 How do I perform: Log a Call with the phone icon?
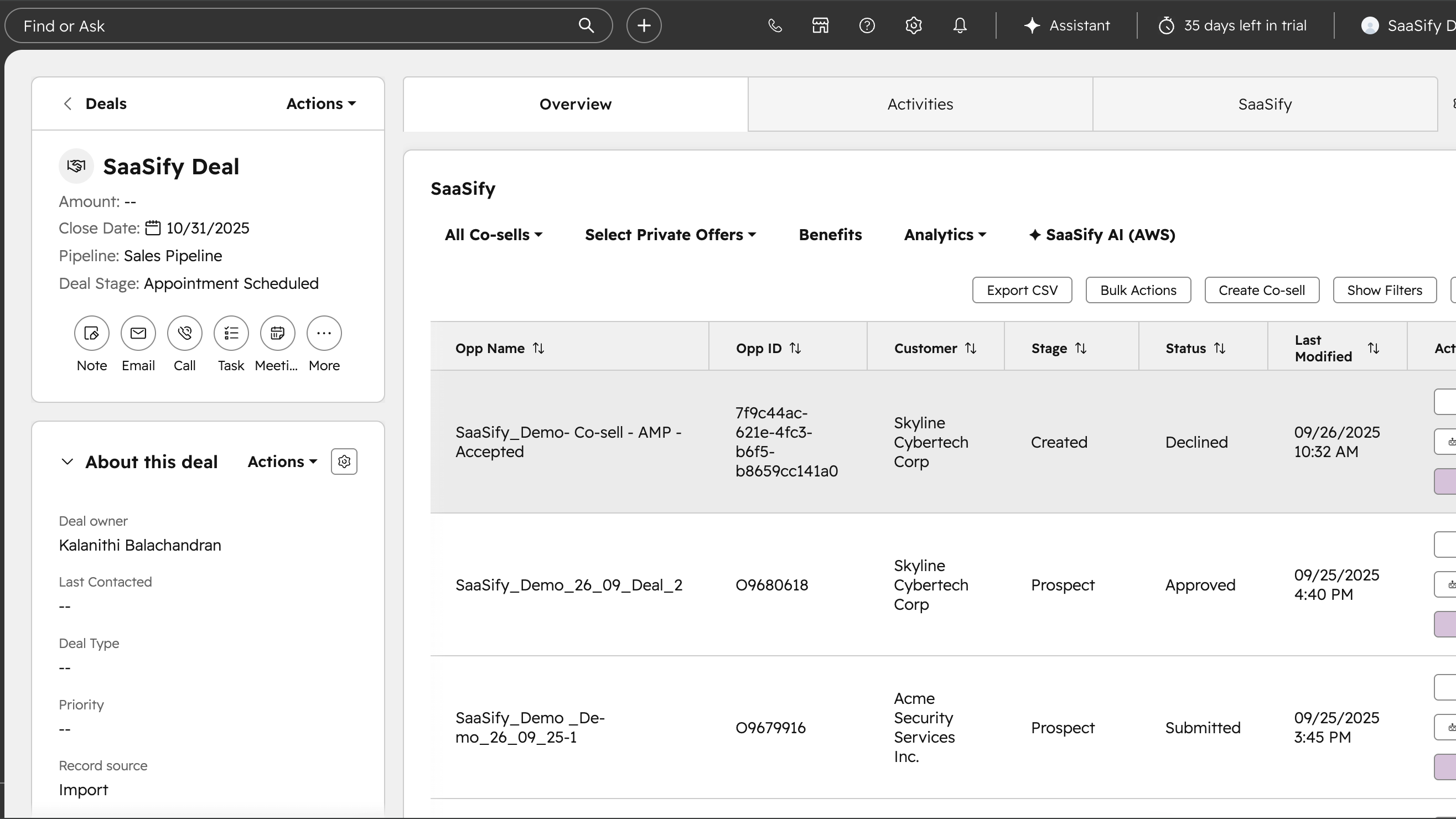point(184,333)
